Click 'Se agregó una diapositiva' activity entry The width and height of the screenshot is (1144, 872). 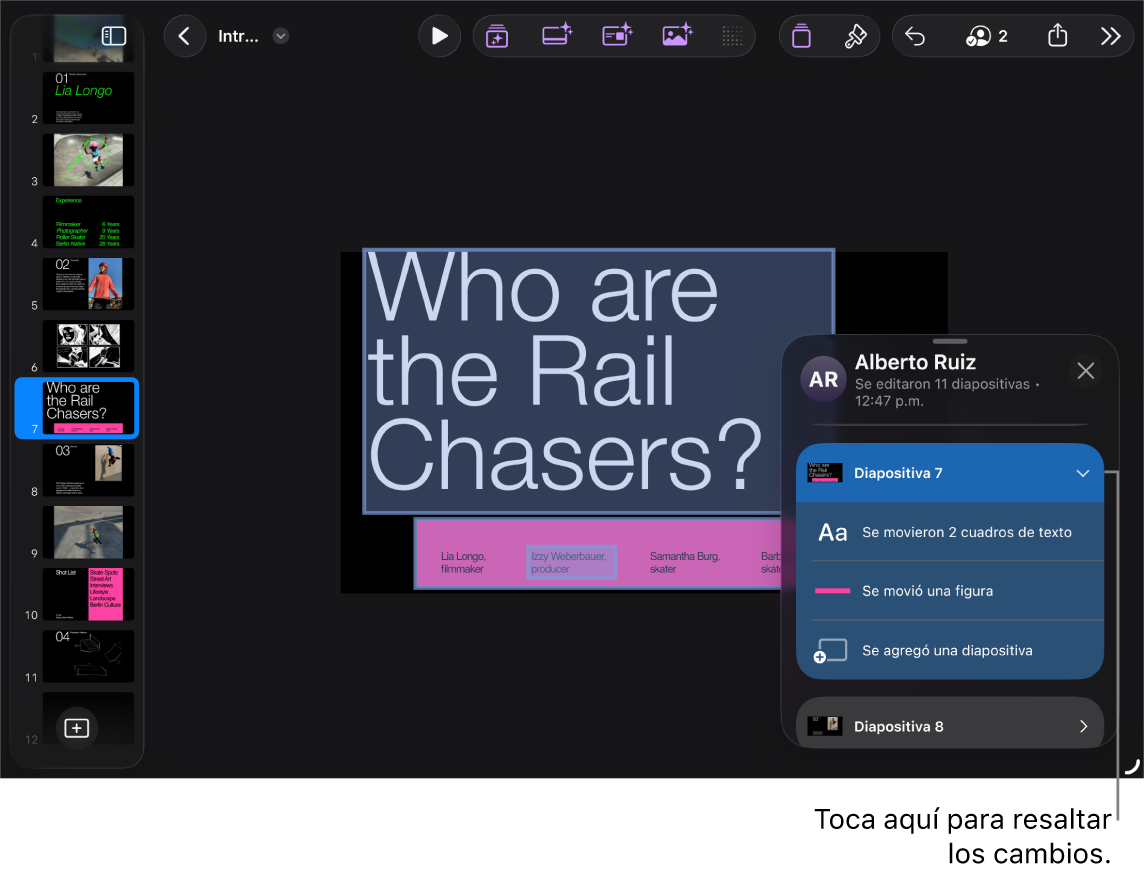(x=950, y=651)
